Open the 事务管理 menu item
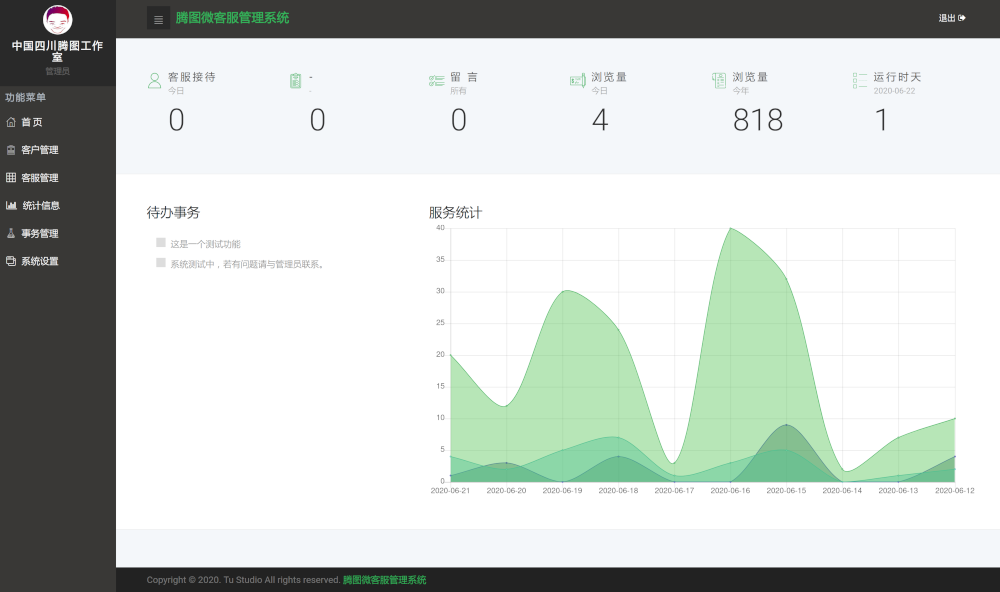The height and width of the screenshot is (592, 1000). click(x=39, y=234)
